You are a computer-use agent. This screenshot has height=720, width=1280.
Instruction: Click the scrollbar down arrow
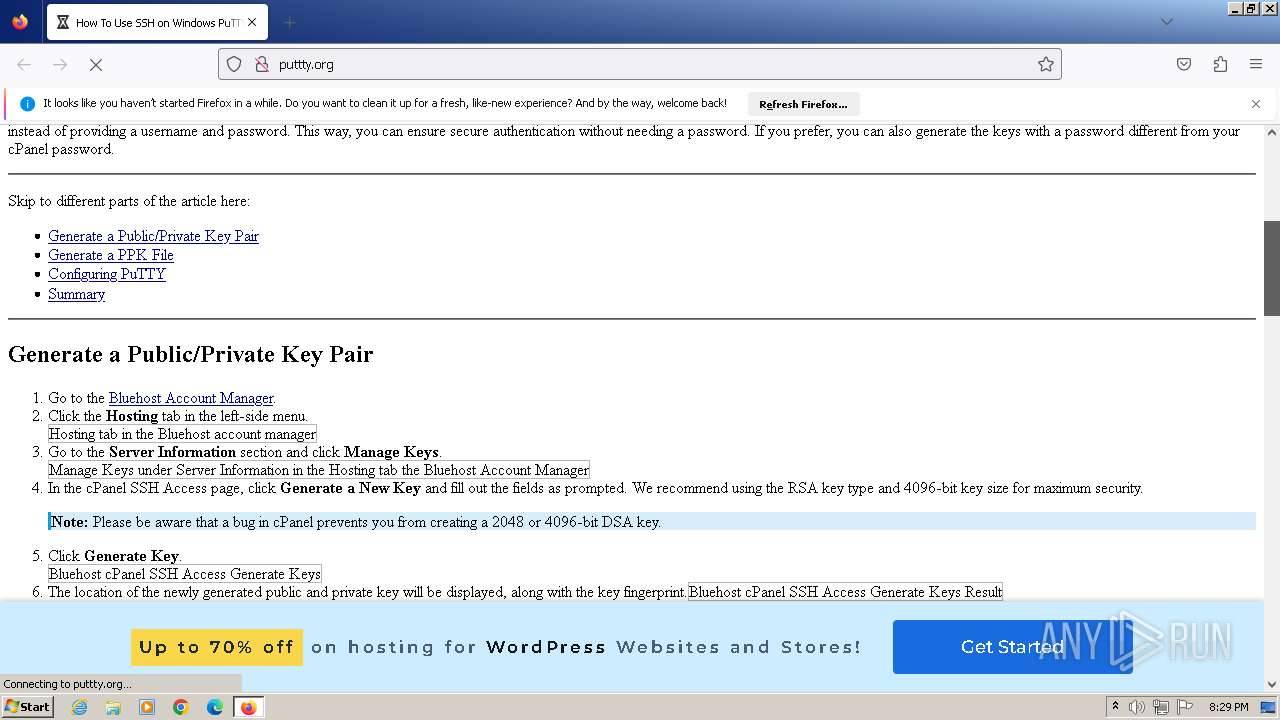1272,685
